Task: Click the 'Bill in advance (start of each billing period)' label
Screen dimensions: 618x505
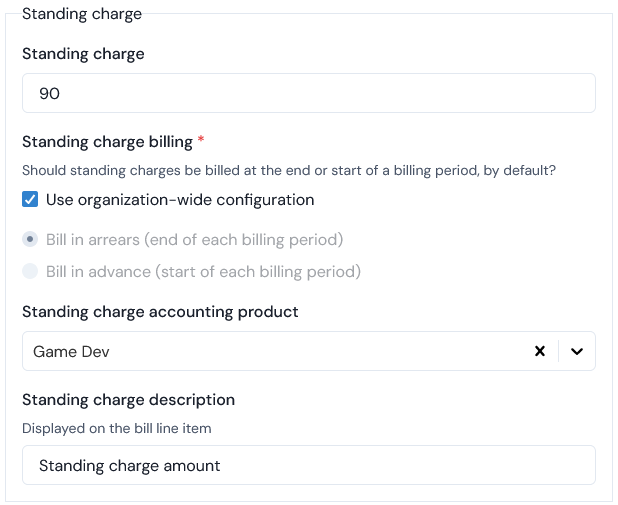Action: coord(203,272)
